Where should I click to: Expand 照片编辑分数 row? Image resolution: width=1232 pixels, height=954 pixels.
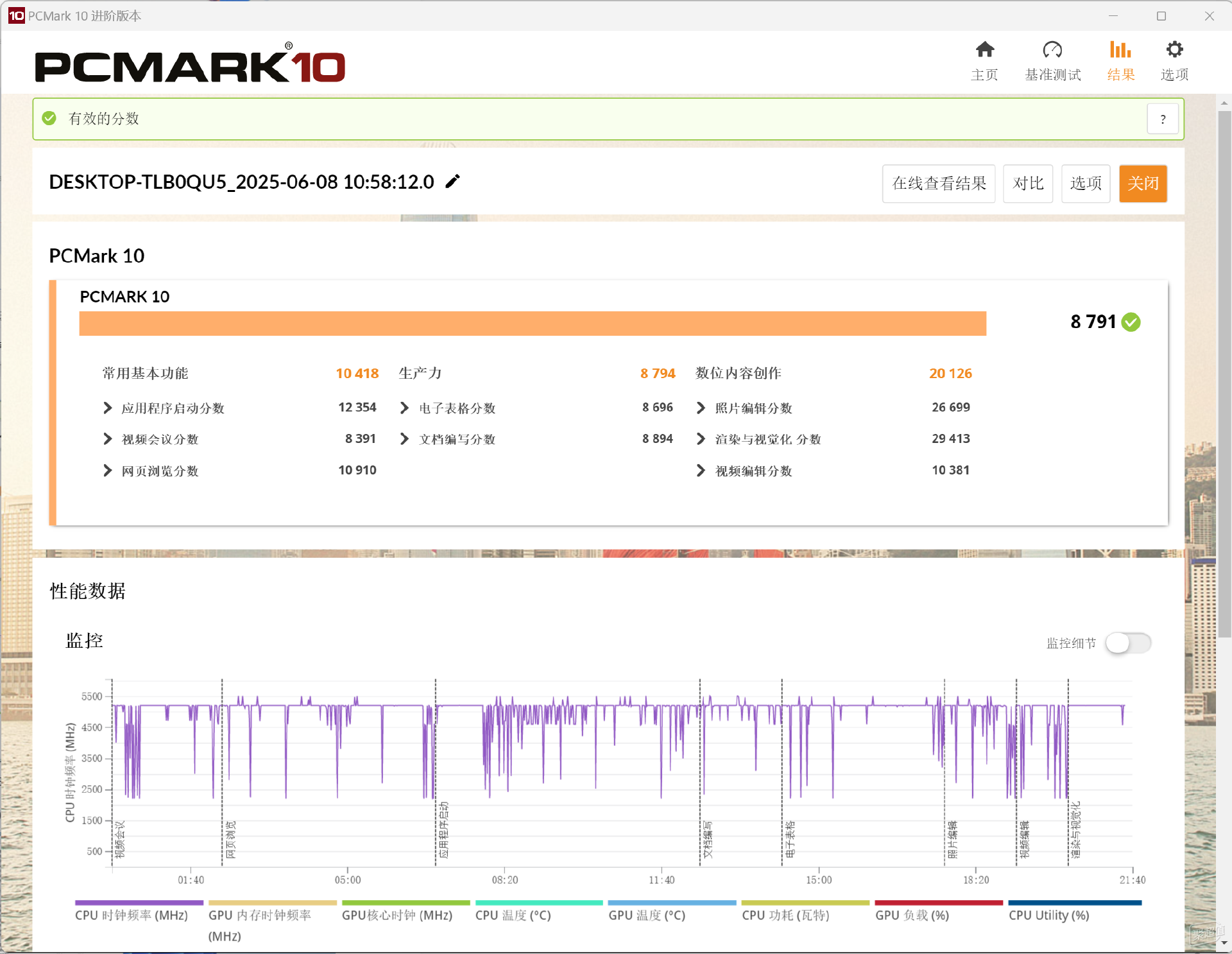pos(701,408)
